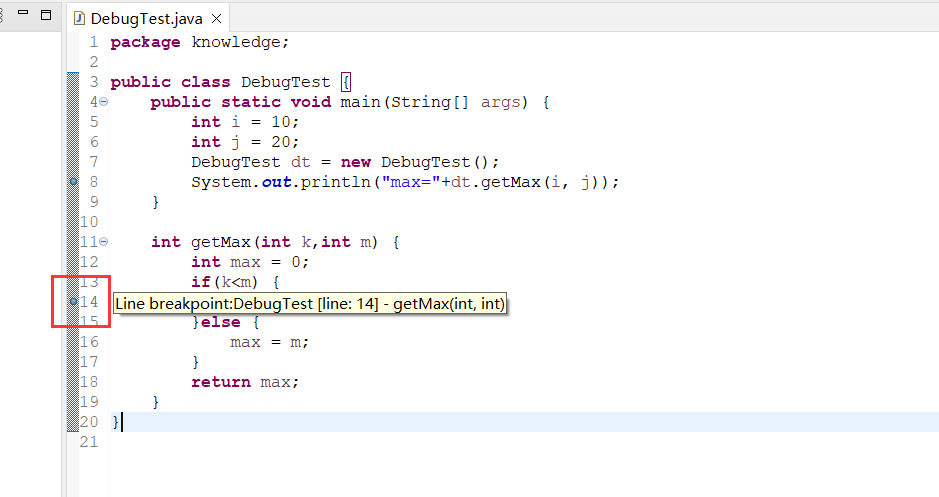Click the '}else {' line
Image resolution: width=939 pixels, height=497 pixels.
coord(225,322)
